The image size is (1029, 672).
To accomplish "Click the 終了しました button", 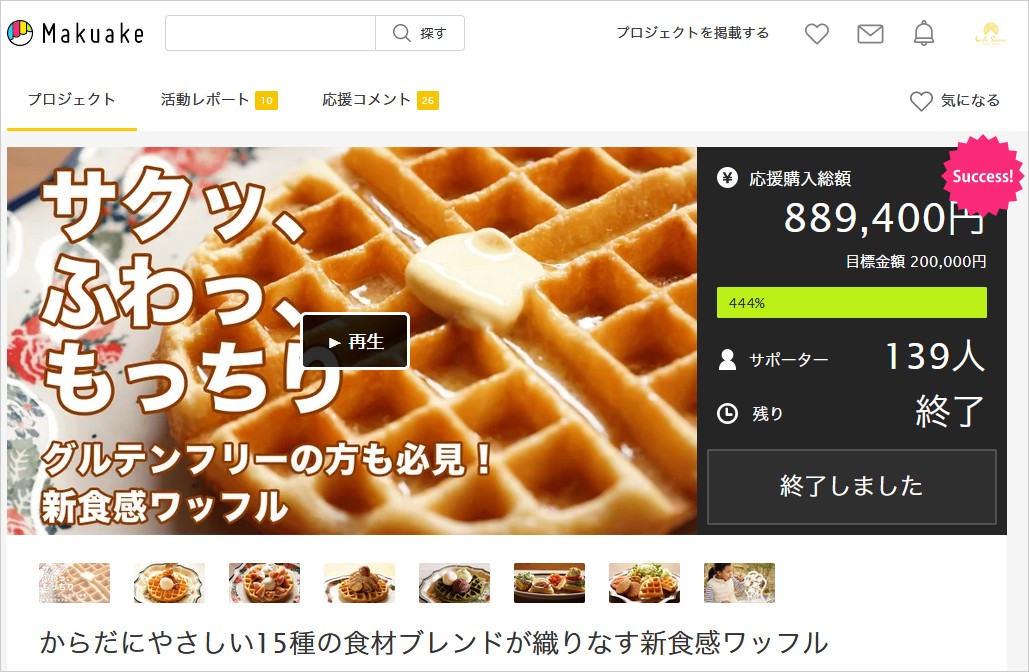I will 852,486.
